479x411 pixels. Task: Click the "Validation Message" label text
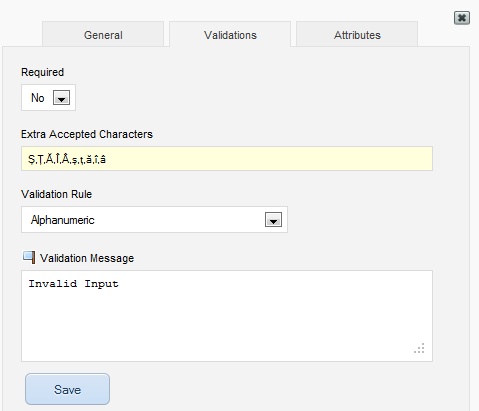(x=87, y=258)
